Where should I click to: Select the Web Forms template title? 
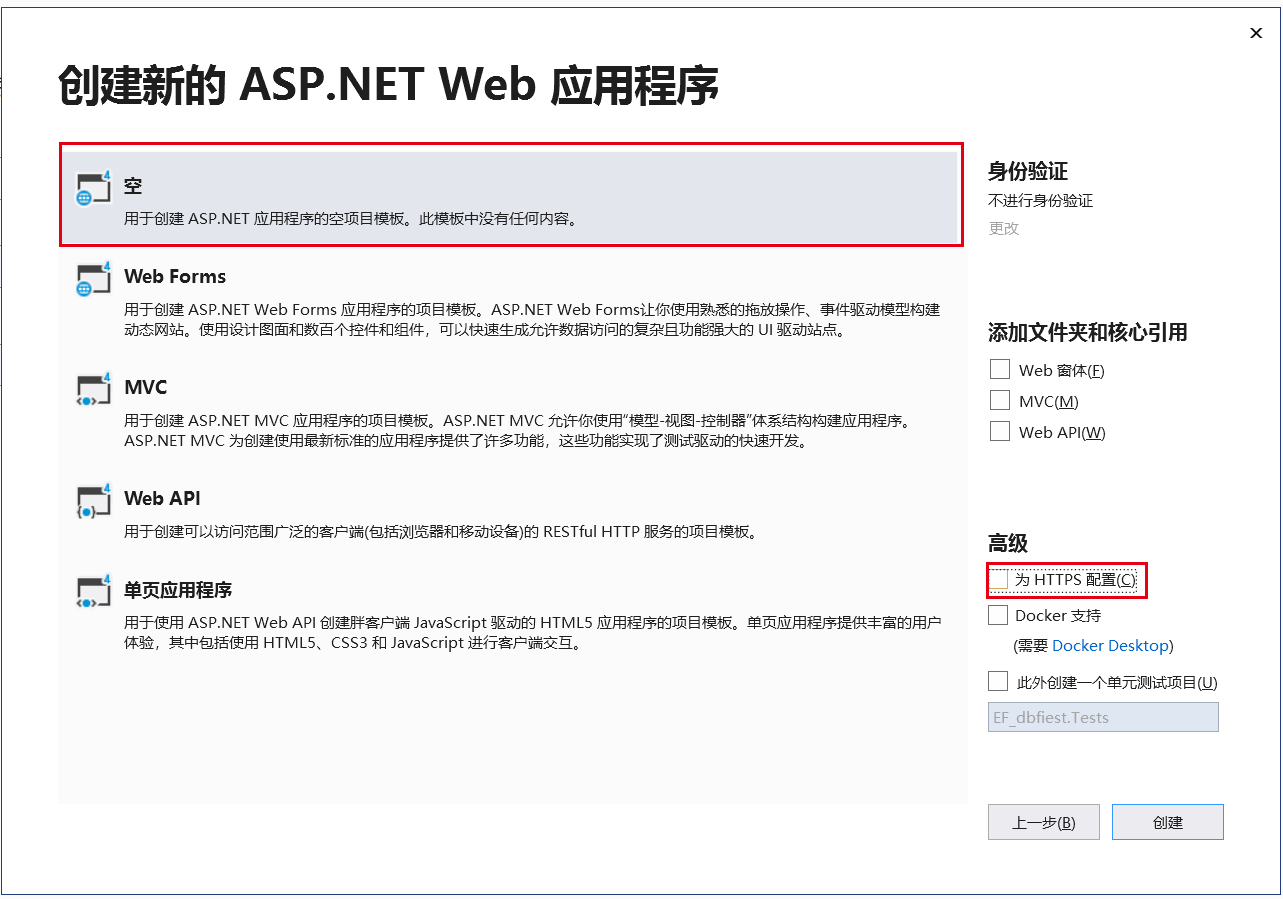[175, 276]
